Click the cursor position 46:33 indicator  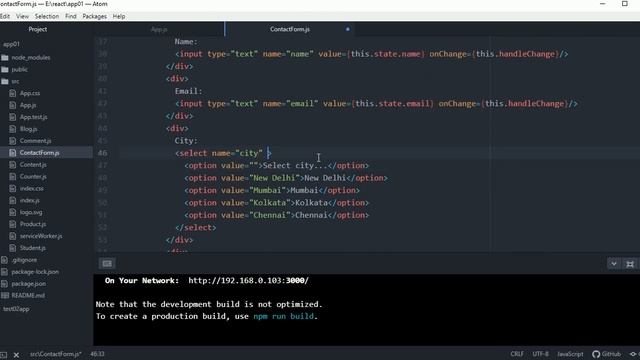click(x=97, y=354)
